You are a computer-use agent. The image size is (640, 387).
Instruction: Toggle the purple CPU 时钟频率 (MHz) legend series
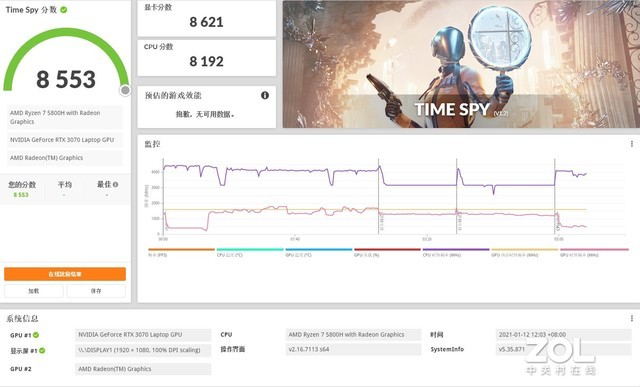point(456,252)
